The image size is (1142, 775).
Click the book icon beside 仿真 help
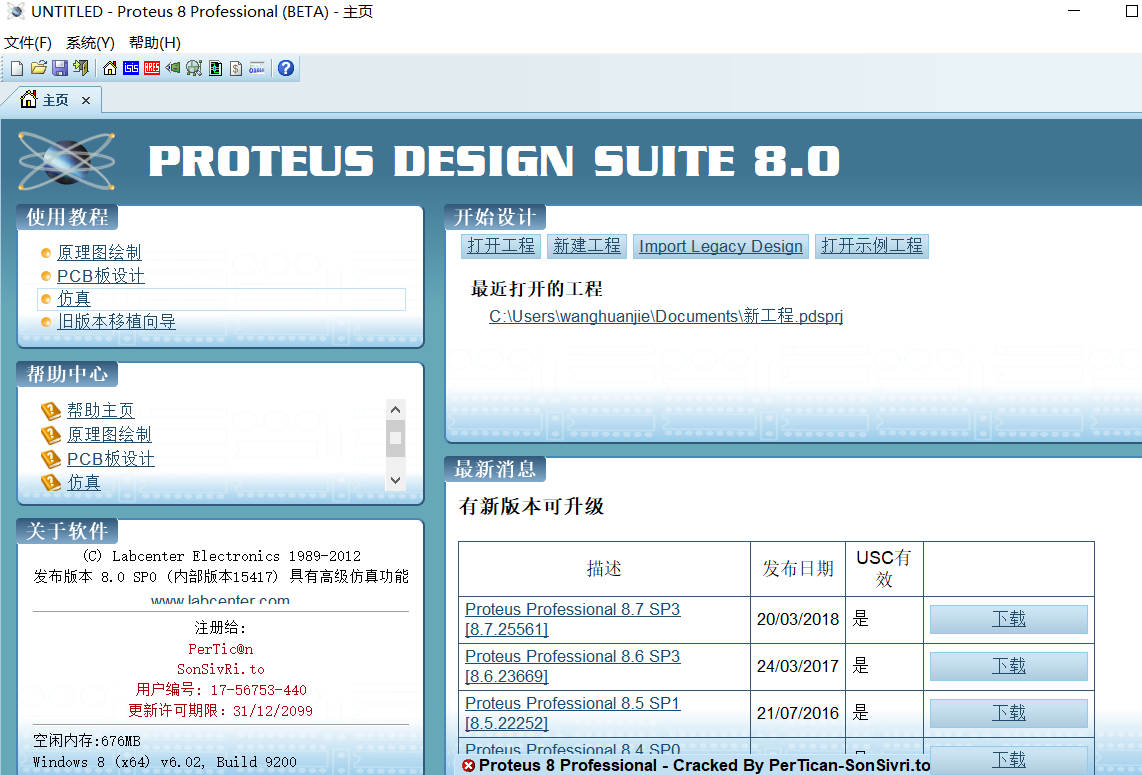(50, 482)
